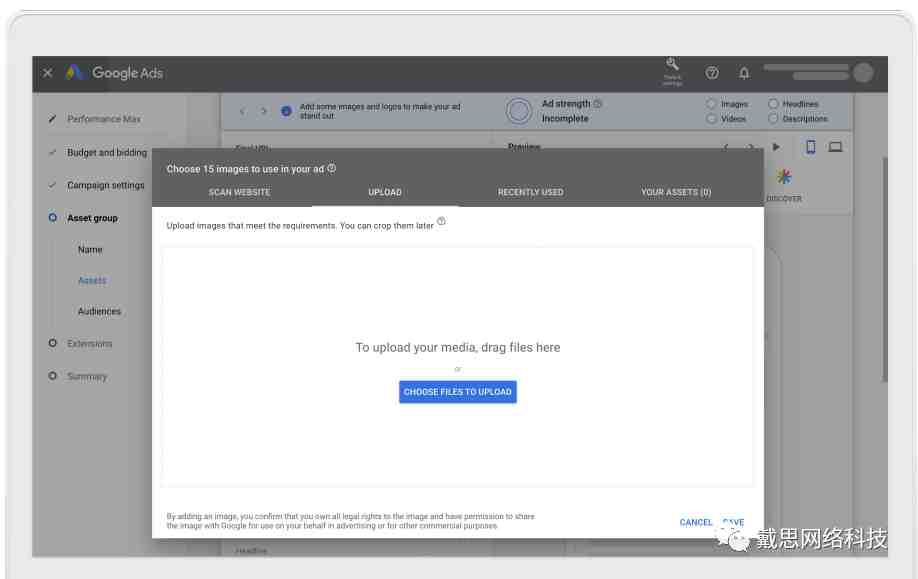Switch to the Scan Website tab
This screenshot has height=579, width=918.
239,192
